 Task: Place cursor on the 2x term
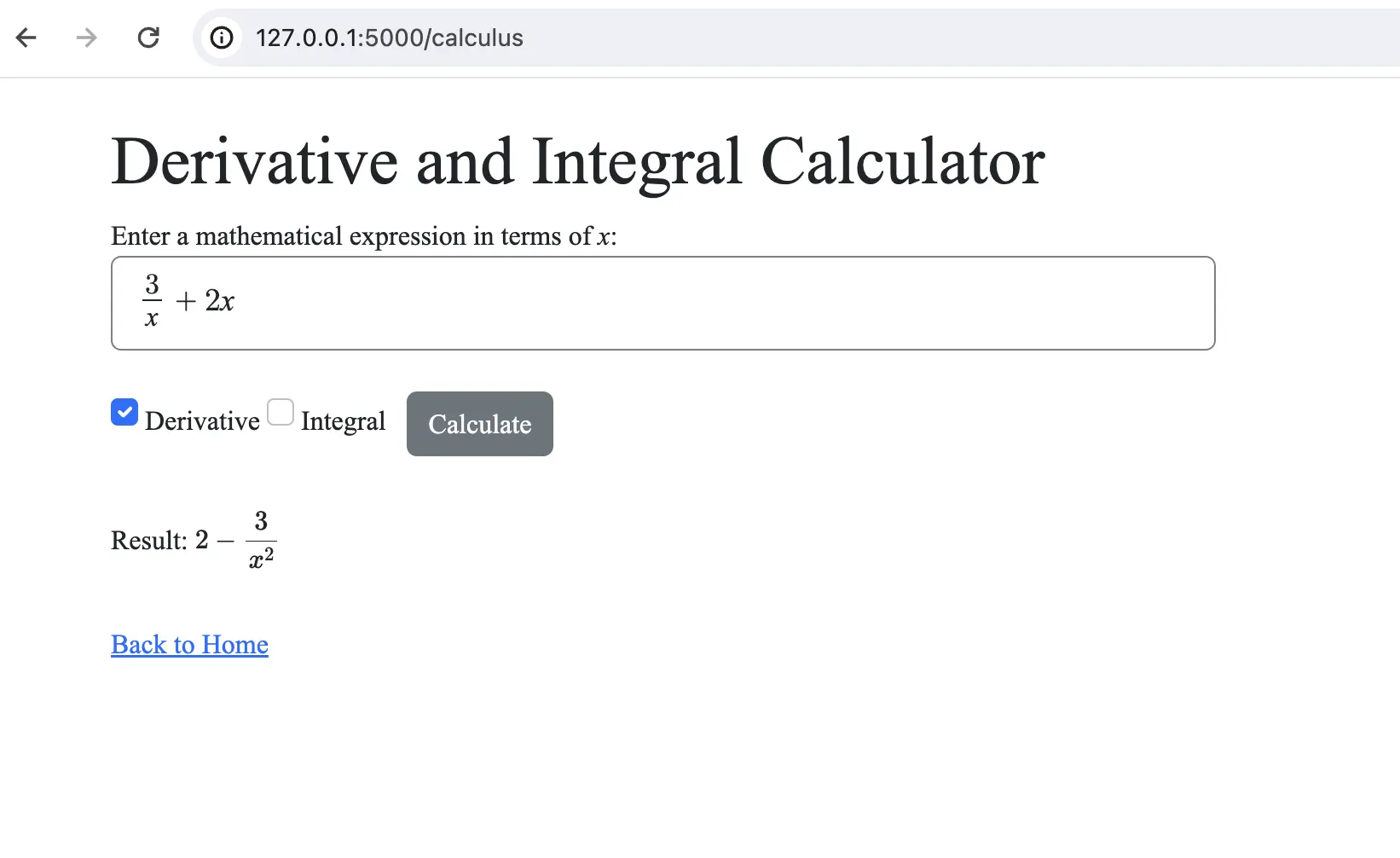coord(219,301)
